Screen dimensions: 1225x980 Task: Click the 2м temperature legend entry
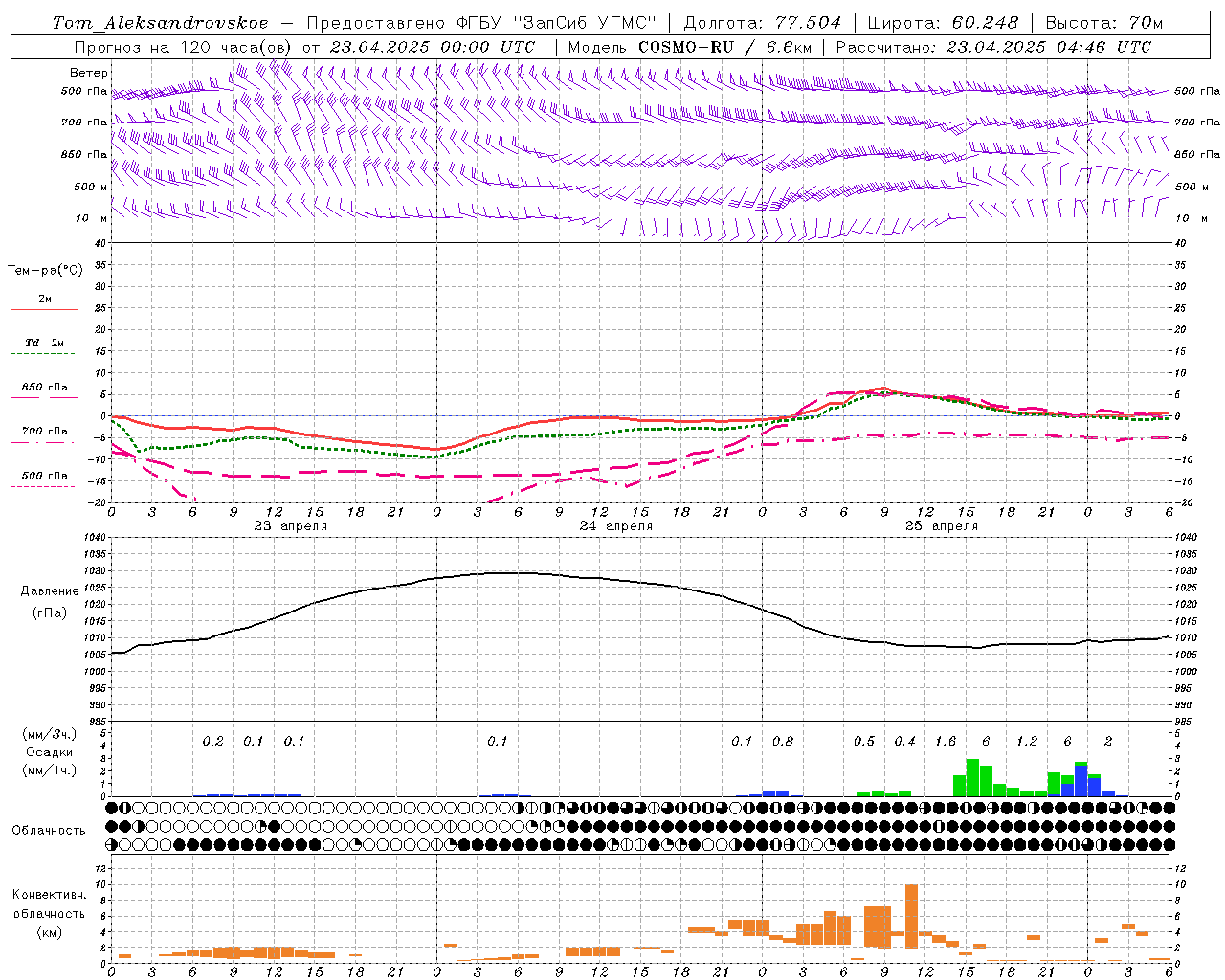[x=45, y=299]
